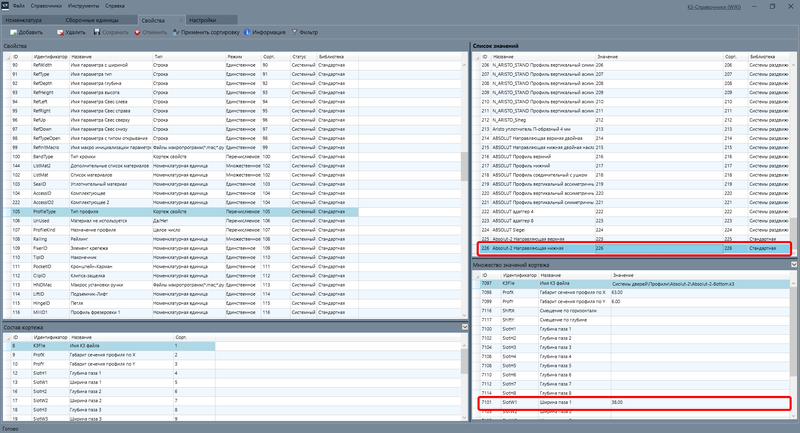Image resolution: width=800 pixels, height=433 pixels.
Task: Click the Список значений vertical scrollbar thumb
Action: [794, 234]
